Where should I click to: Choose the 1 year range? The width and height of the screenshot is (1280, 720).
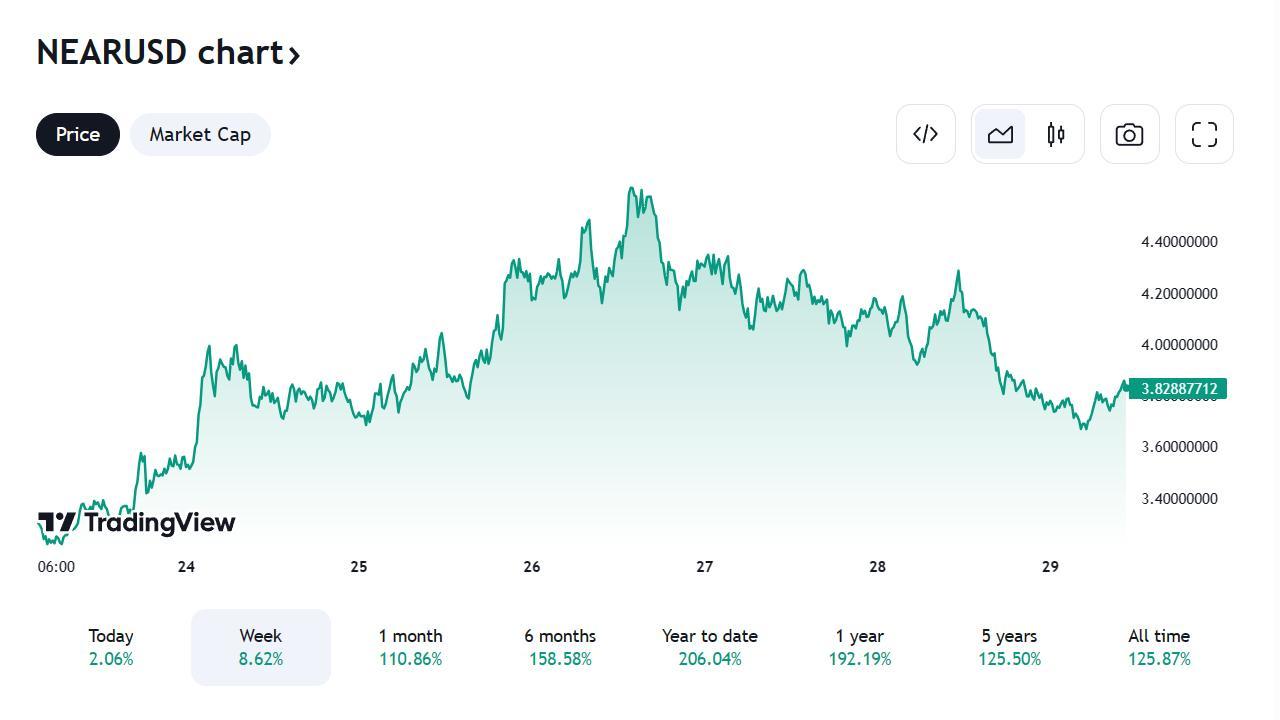pos(860,647)
